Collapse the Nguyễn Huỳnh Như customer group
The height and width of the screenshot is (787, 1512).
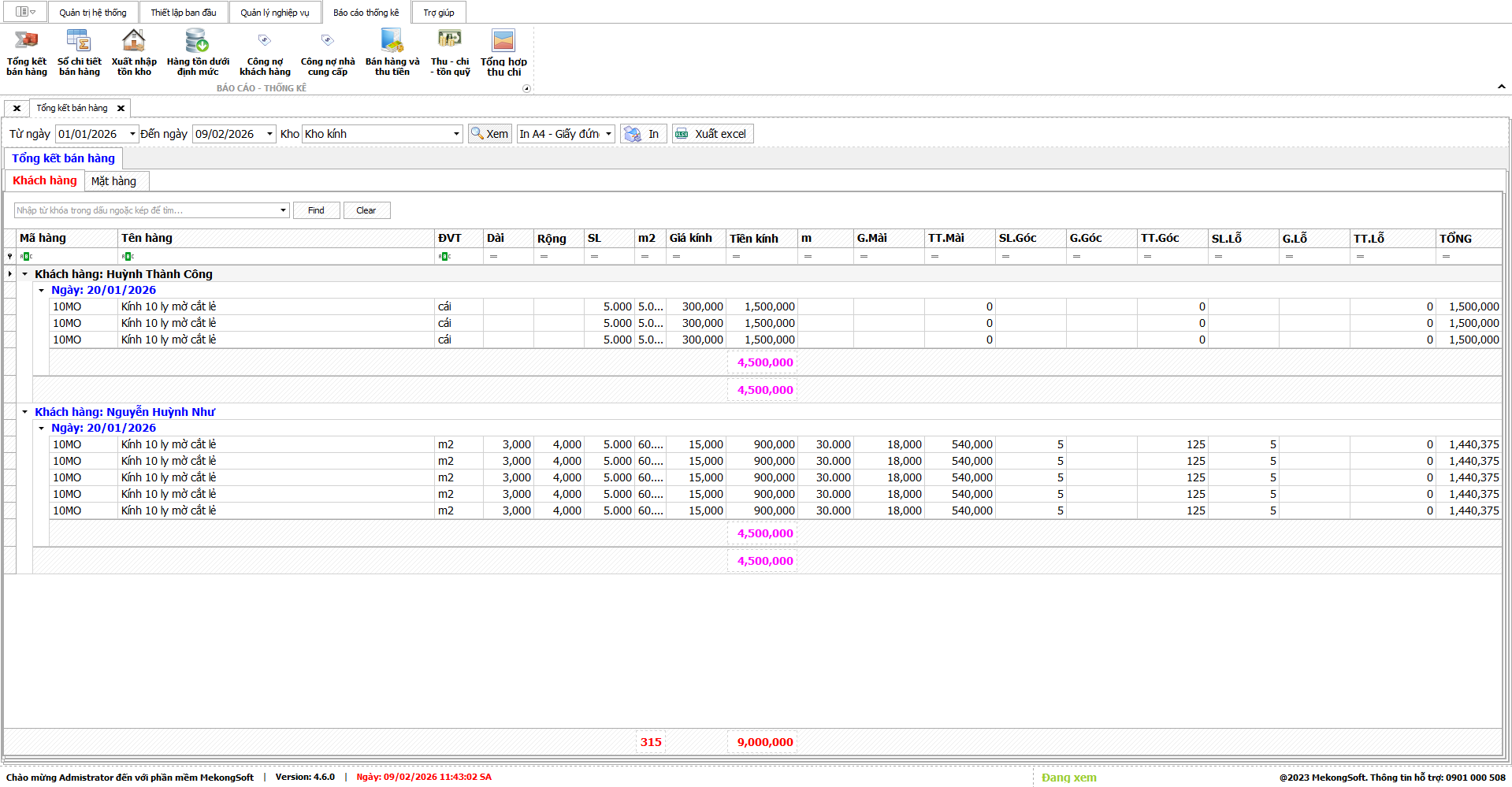[x=25, y=412]
